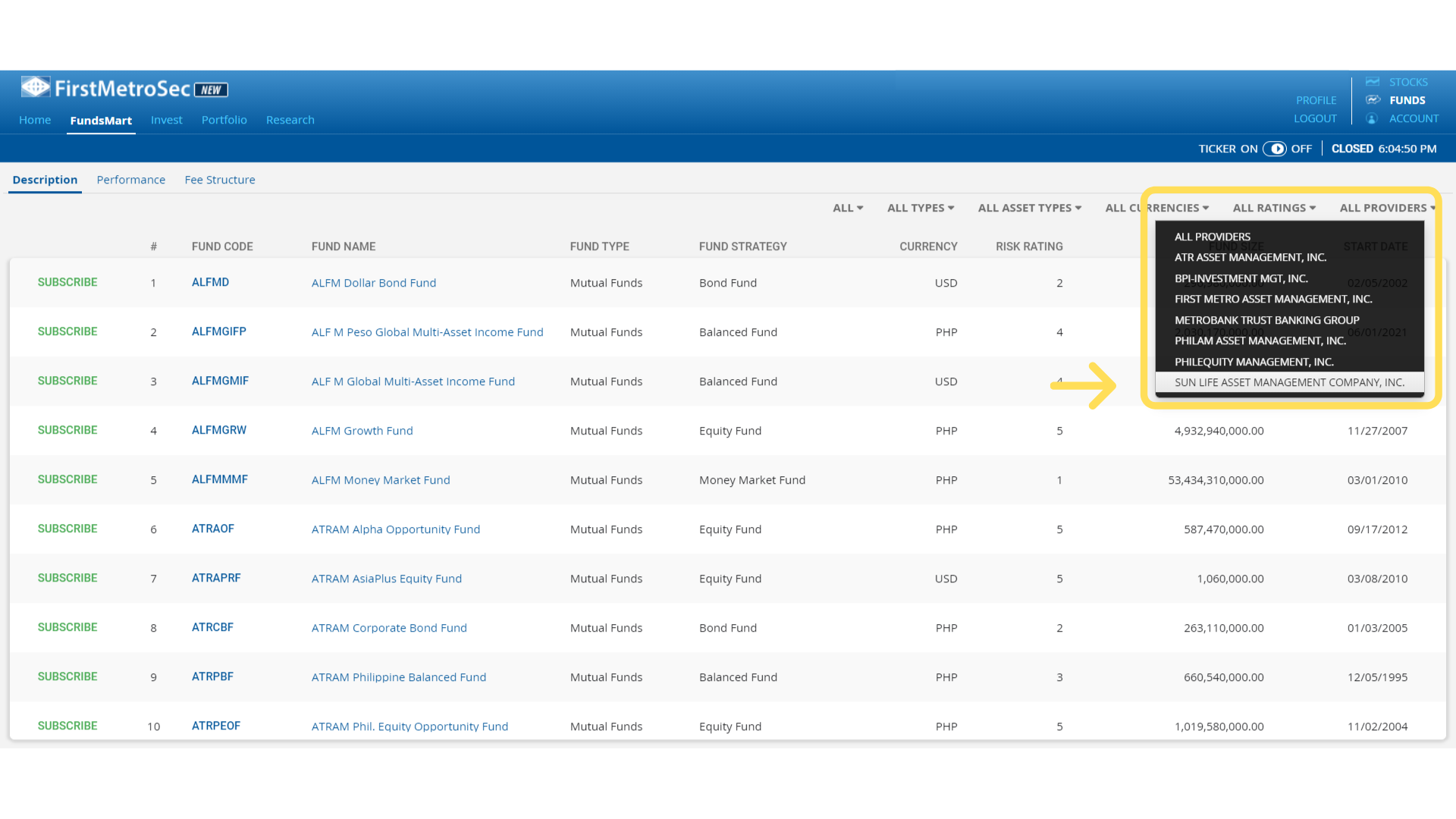The width and height of the screenshot is (1456, 819).
Task: Open the ALL CURRENCIES dropdown
Action: 1156,208
